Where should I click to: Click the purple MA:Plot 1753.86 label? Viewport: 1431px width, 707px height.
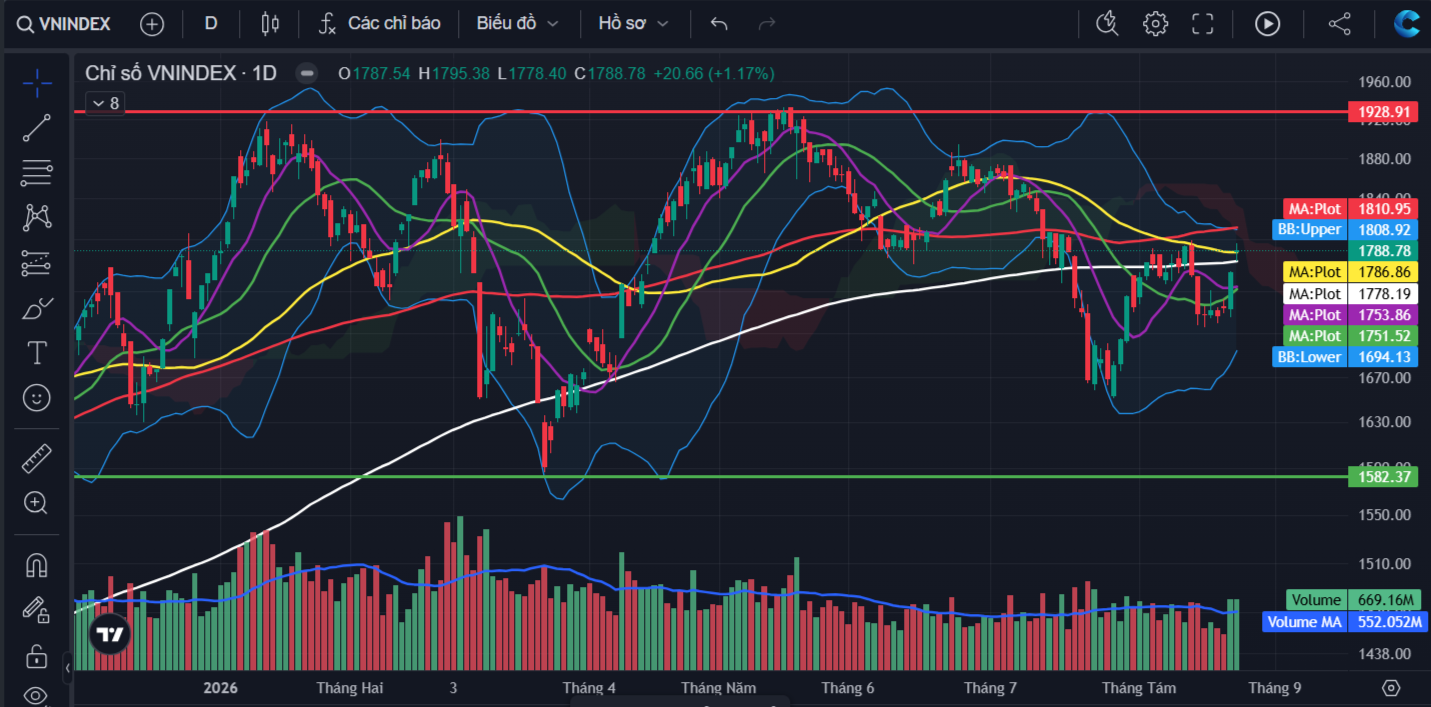[x=1350, y=315]
